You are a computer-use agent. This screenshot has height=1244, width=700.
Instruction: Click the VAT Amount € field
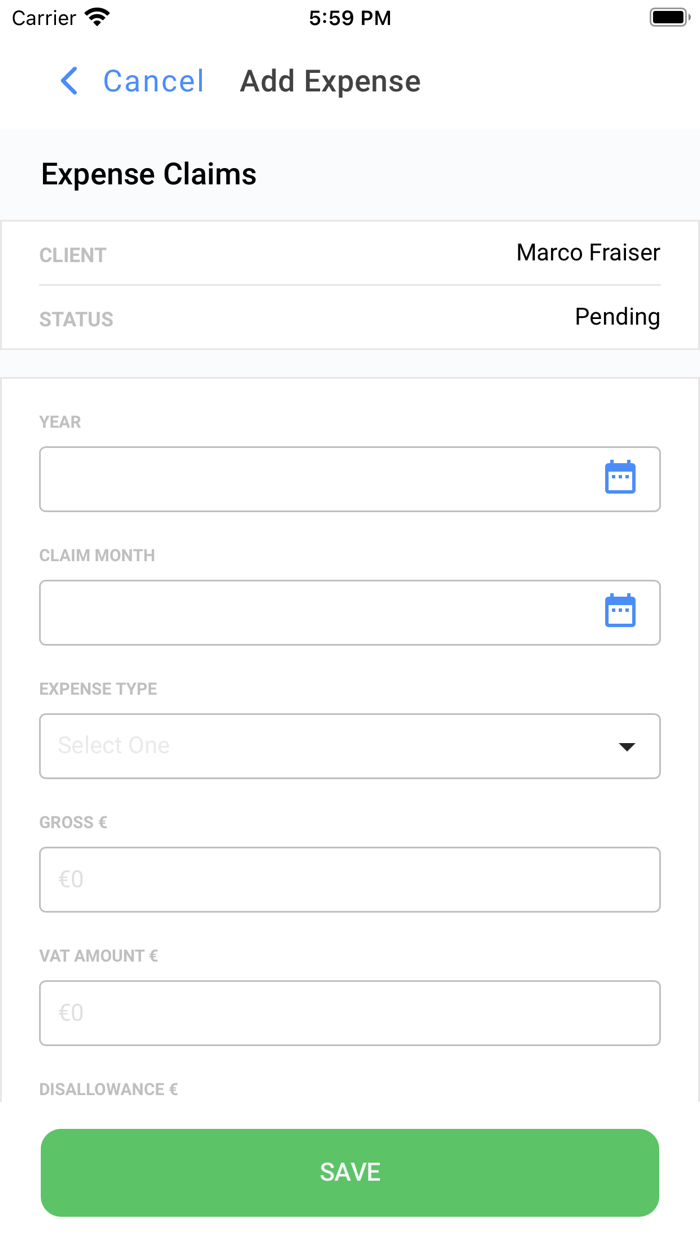(350, 1012)
